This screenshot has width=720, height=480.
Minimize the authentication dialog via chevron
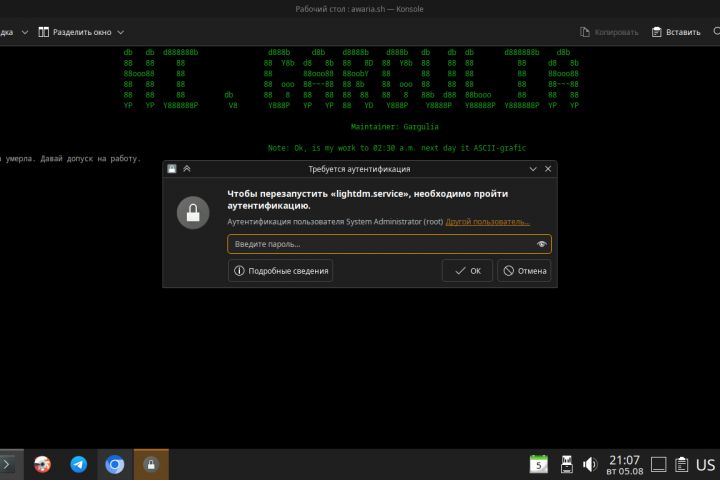(x=533, y=169)
